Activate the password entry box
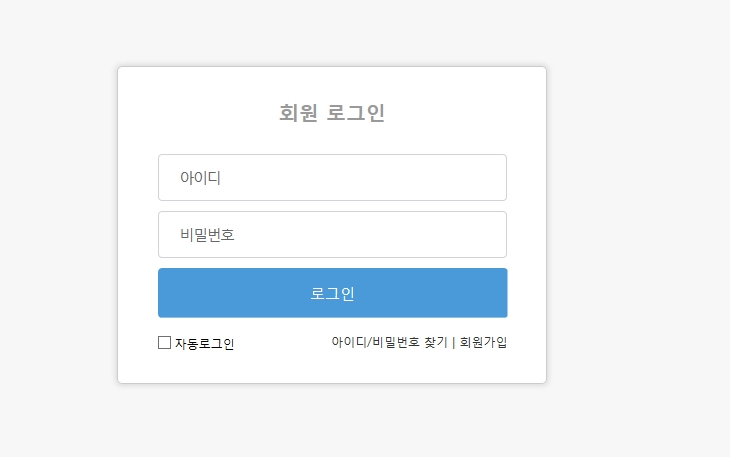The width and height of the screenshot is (730, 457). pos(332,235)
